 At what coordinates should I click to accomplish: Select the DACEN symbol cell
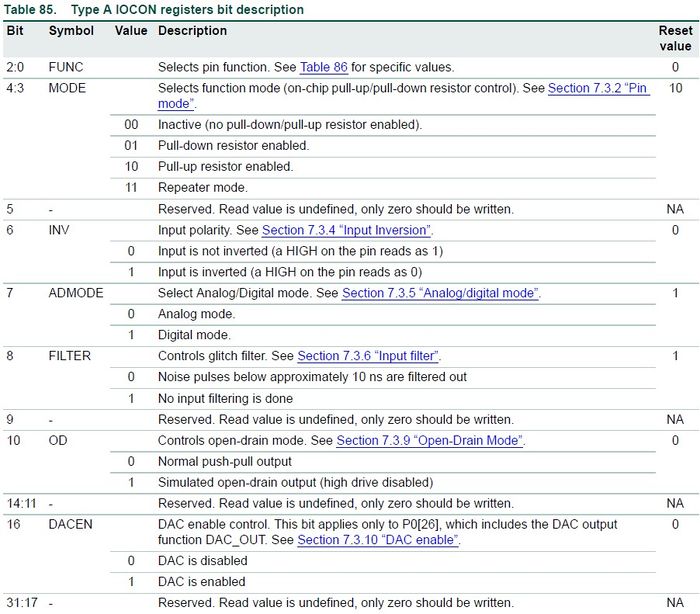click(71, 524)
